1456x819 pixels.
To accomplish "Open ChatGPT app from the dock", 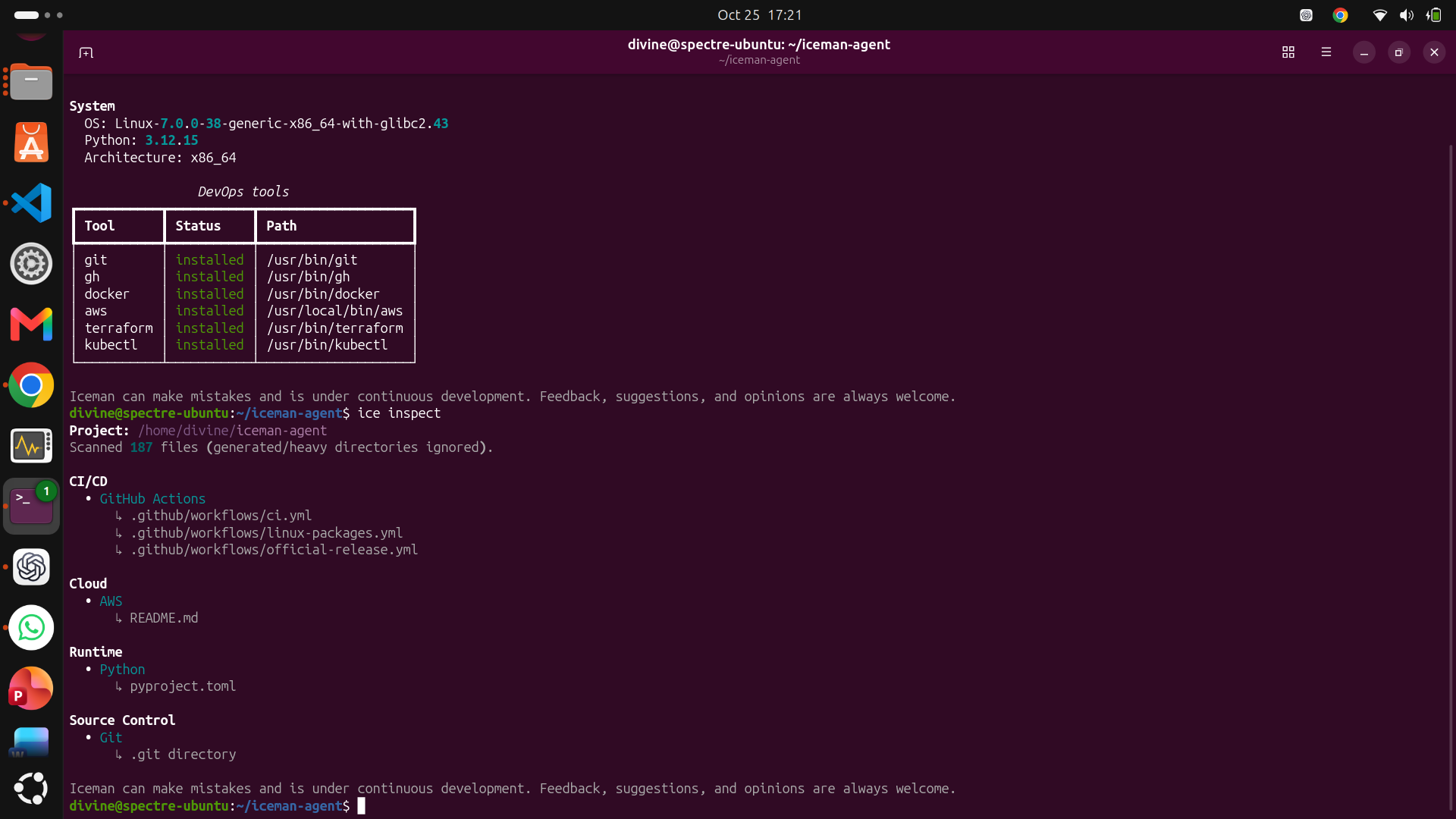I will click(31, 567).
